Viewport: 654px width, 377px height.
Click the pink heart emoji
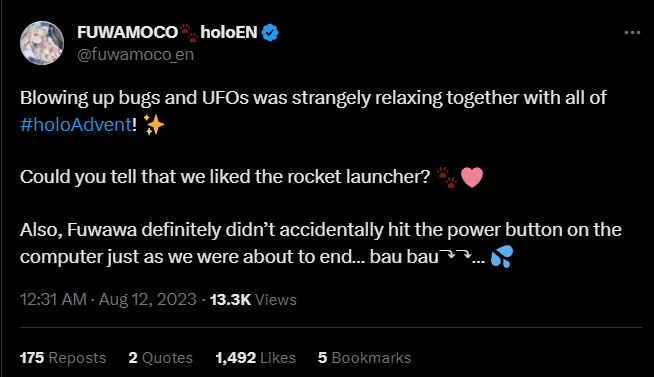(472, 177)
